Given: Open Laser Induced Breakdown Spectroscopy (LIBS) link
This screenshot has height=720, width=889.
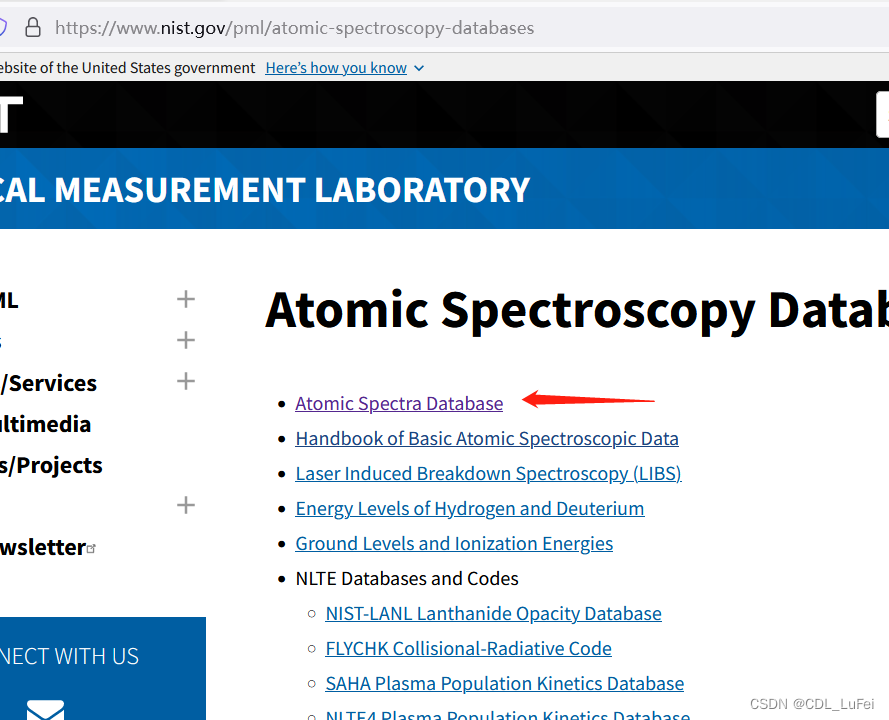Looking at the screenshot, I should click(488, 474).
